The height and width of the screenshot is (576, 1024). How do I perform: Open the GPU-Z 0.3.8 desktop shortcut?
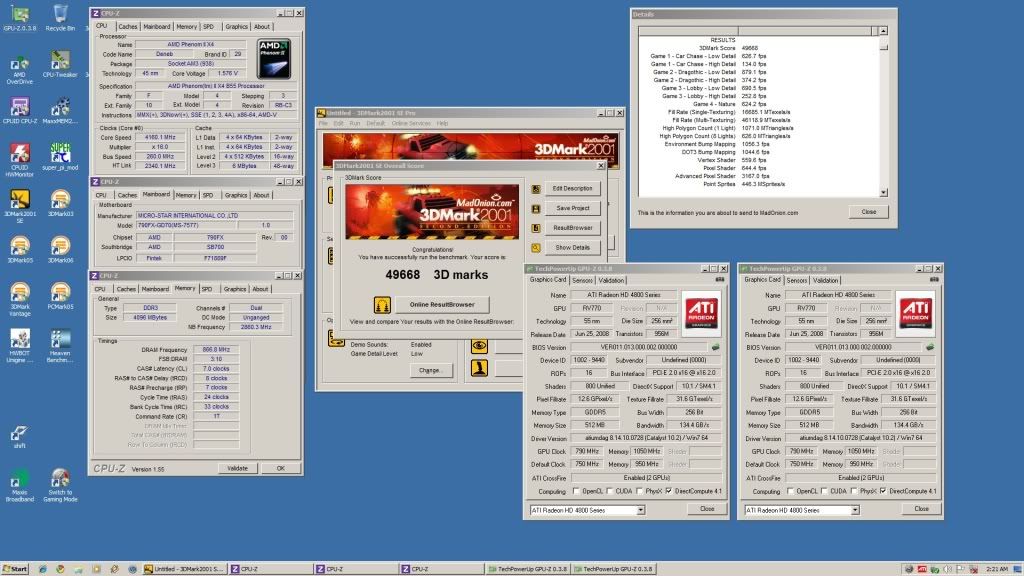[20, 18]
